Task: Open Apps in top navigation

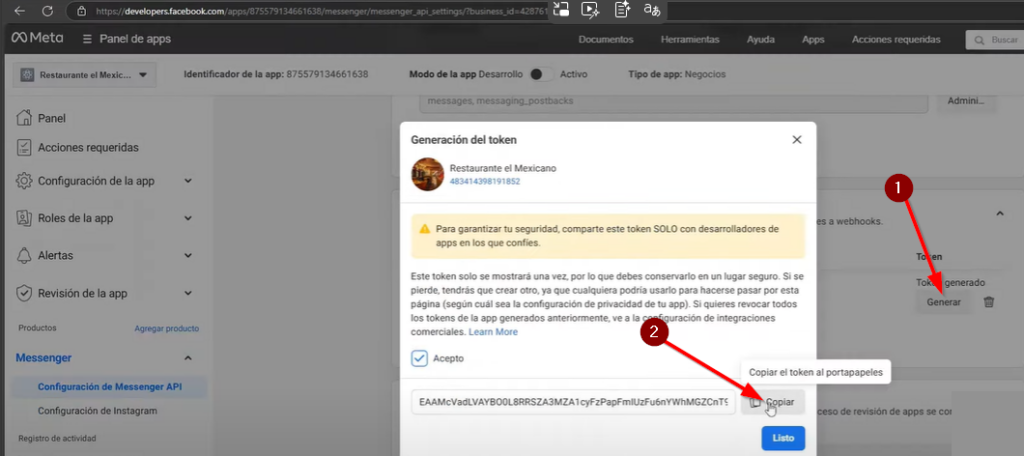Action: (x=813, y=39)
